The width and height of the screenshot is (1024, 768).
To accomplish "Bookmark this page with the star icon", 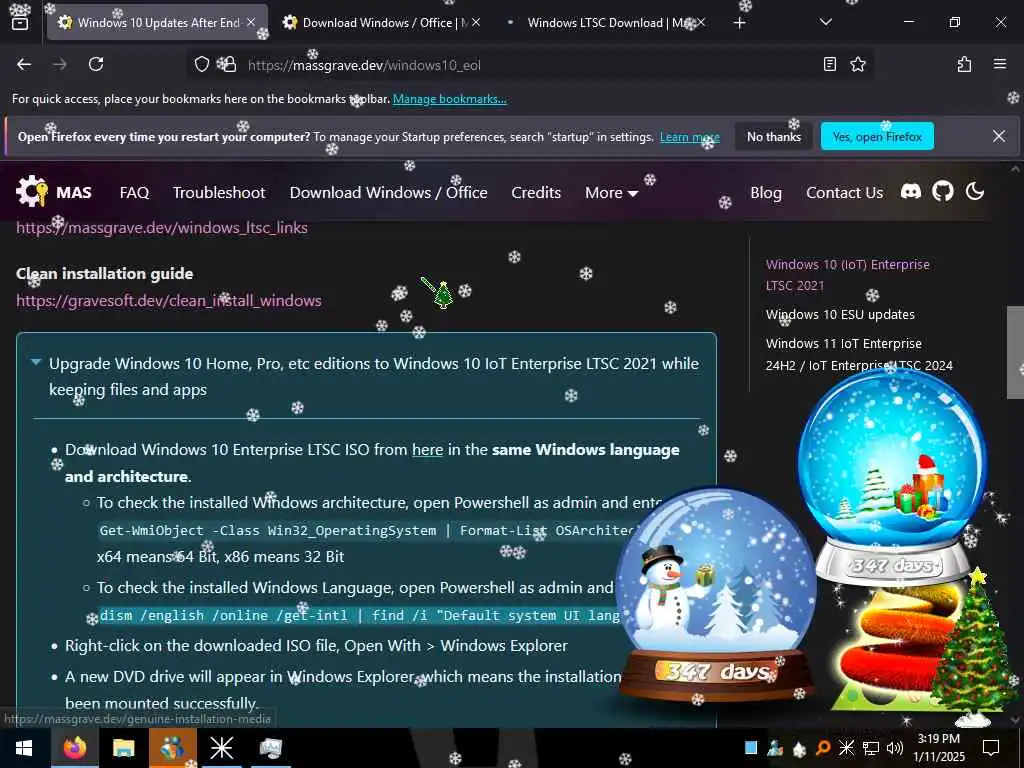I will (x=857, y=64).
